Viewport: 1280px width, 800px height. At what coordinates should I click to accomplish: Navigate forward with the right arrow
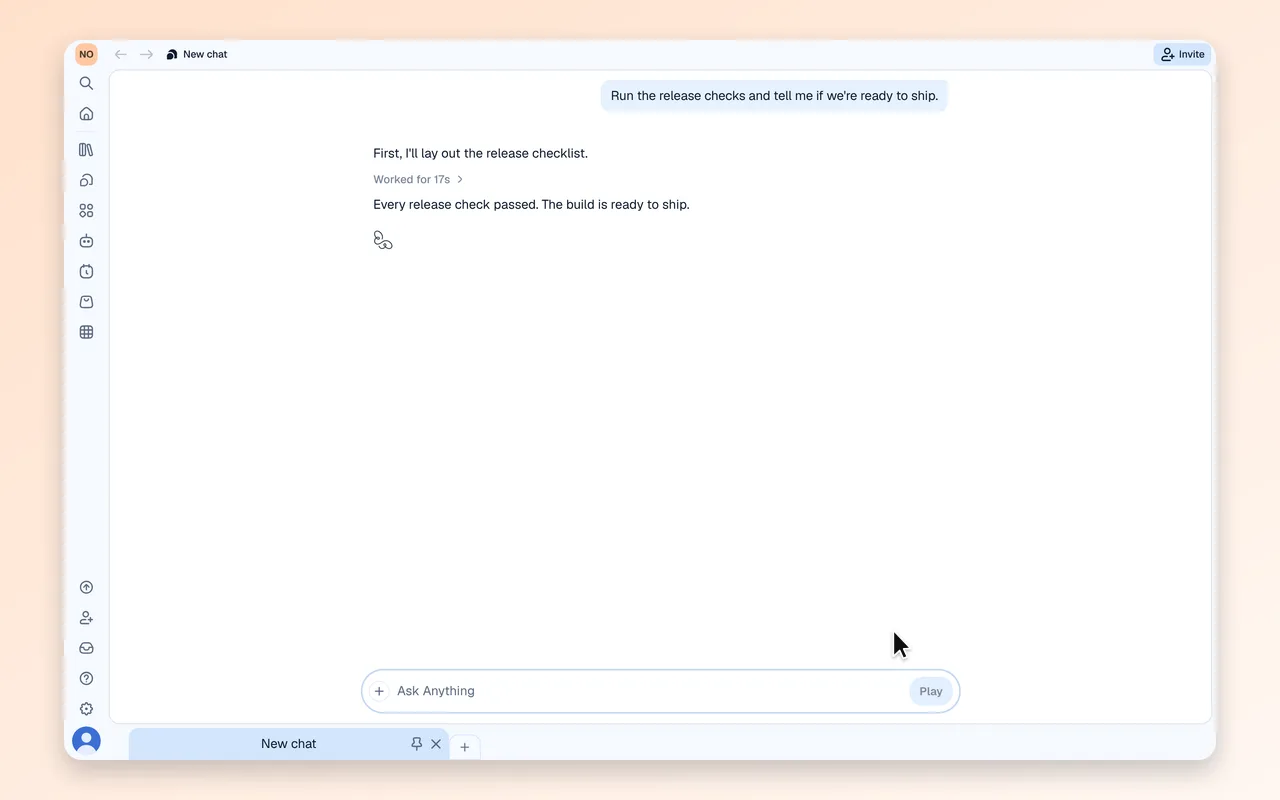tap(146, 54)
